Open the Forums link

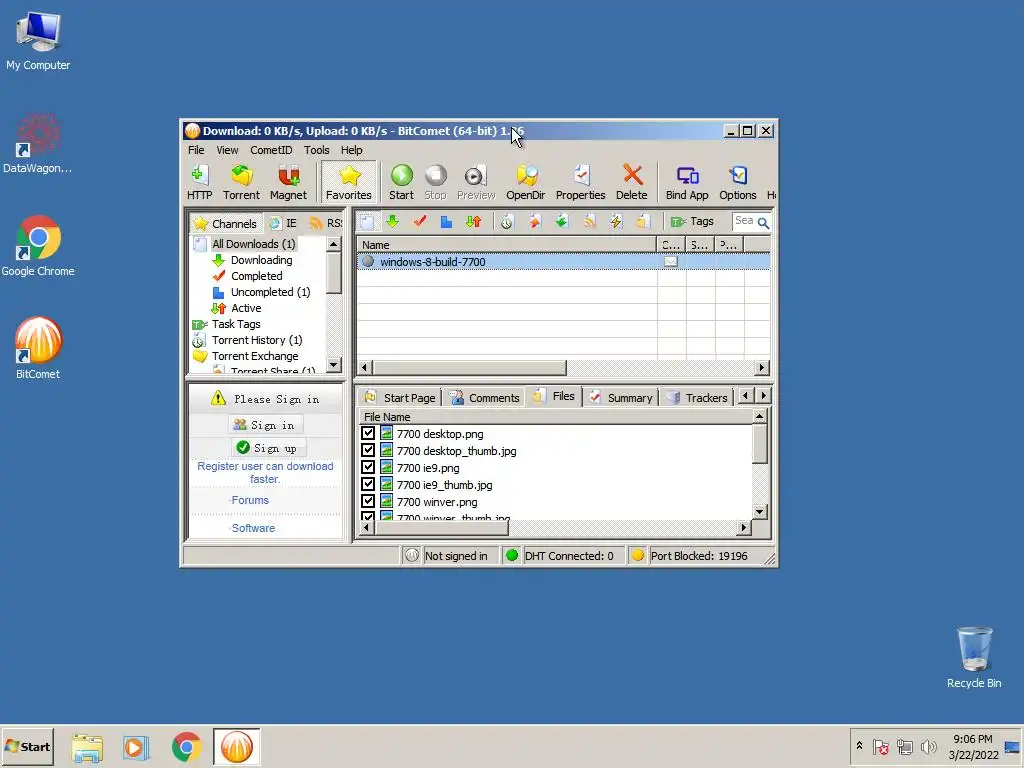pos(249,500)
